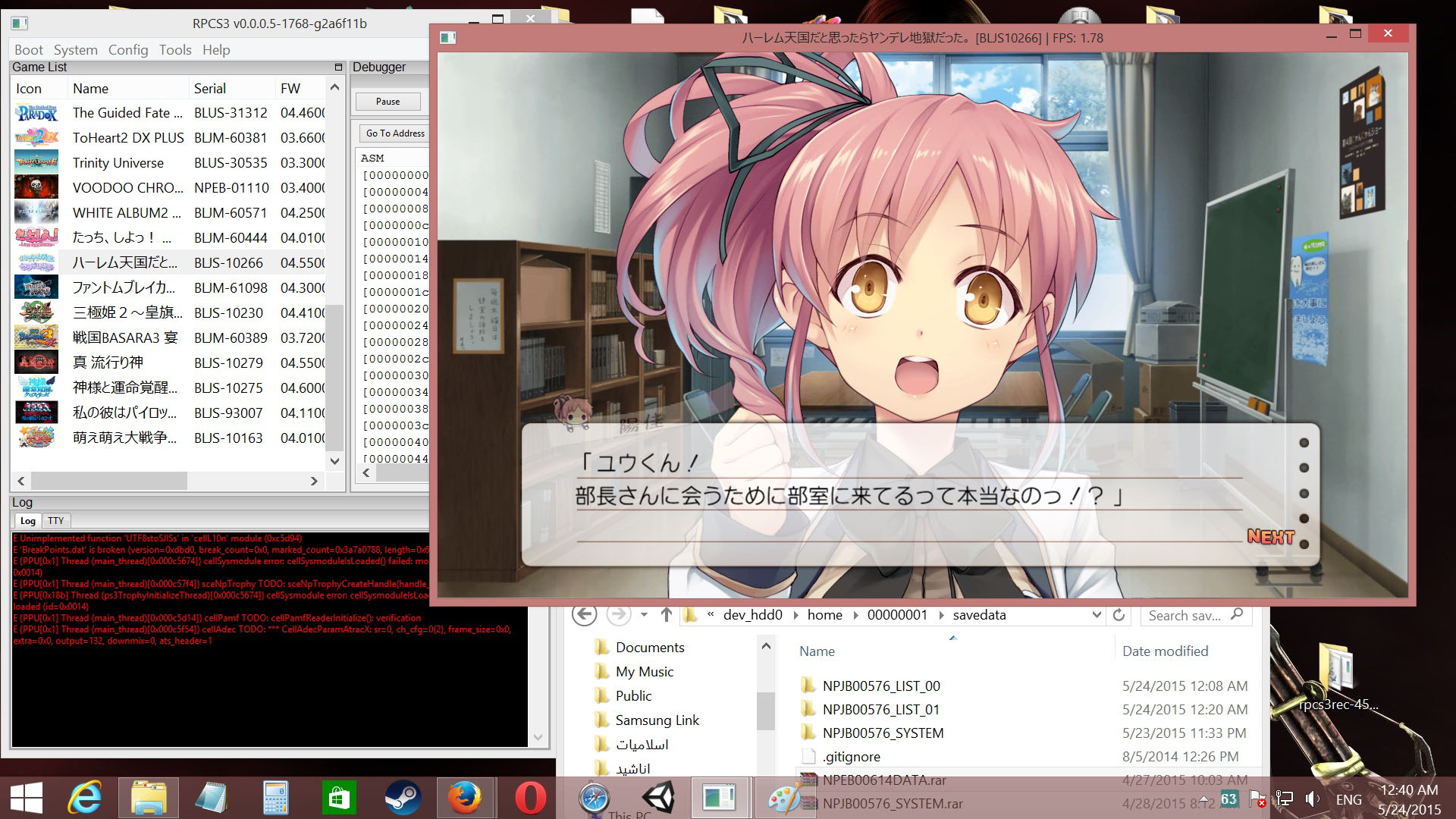Click the volume speaker tray icon
The height and width of the screenshot is (819, 1456).
(1313, 799)
